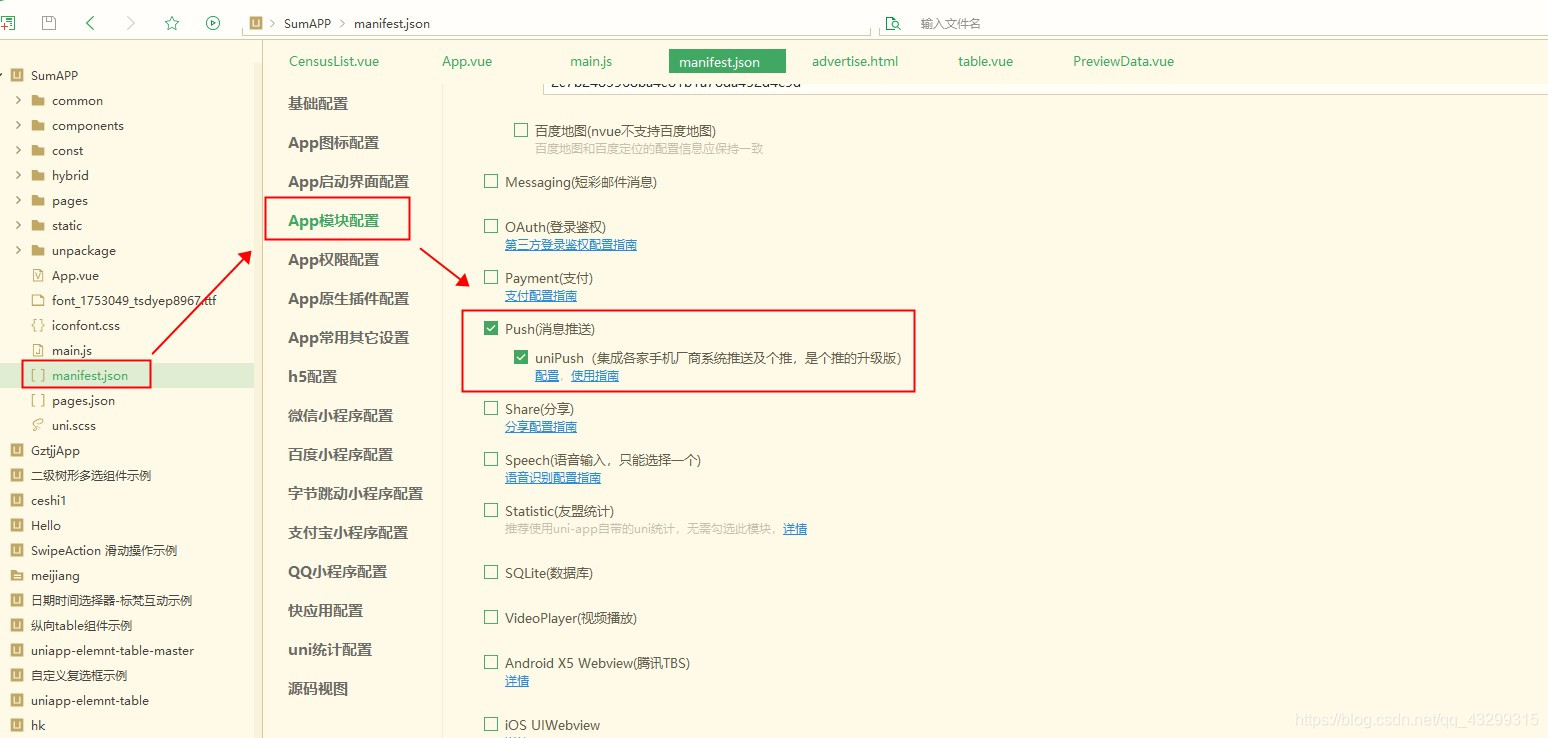Click the hk project icon

[x=16, y=725]
